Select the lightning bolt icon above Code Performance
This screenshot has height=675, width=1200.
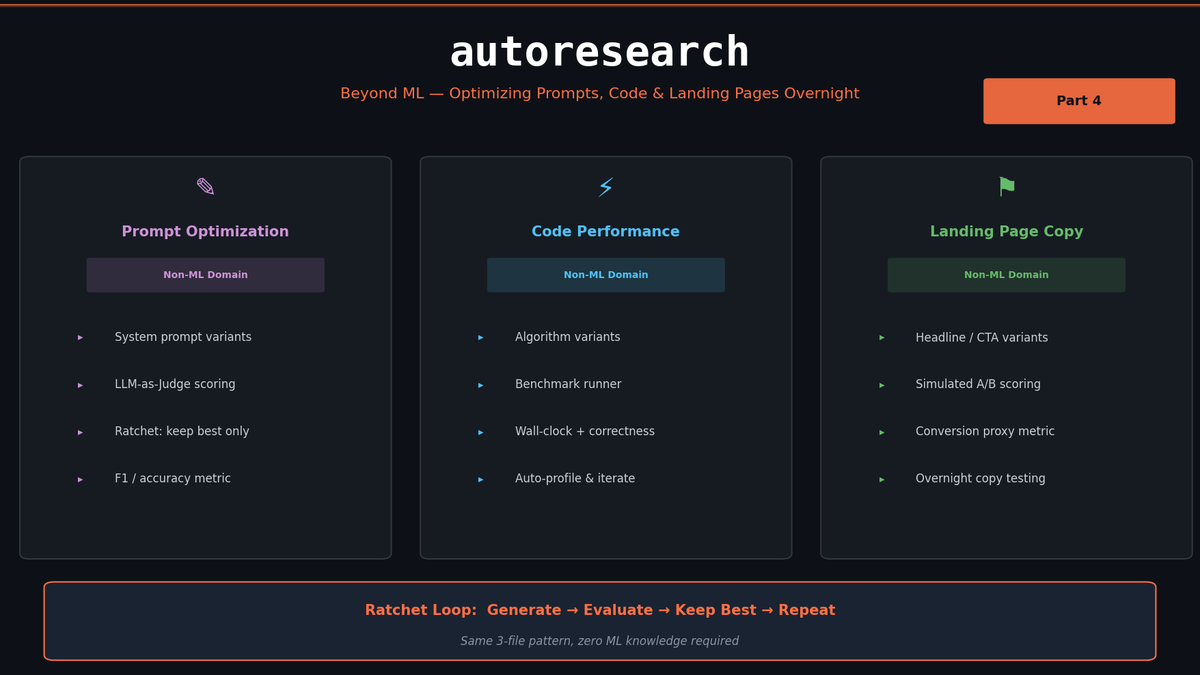[606, 185]
